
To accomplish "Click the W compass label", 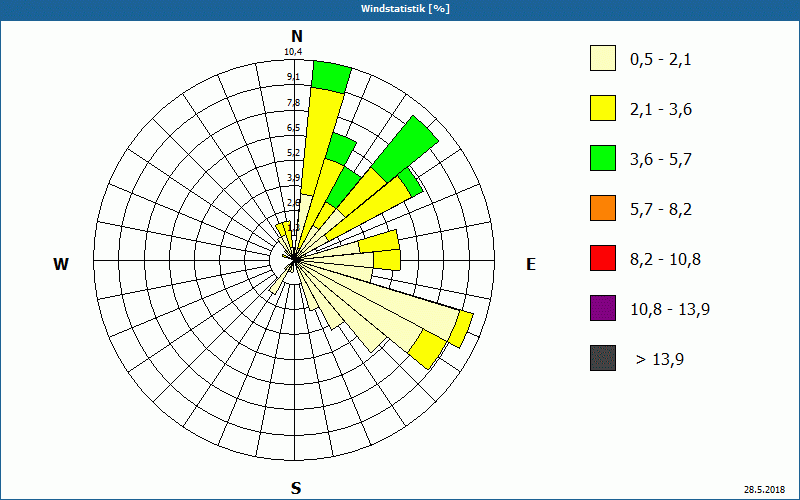I will [61, 264].
